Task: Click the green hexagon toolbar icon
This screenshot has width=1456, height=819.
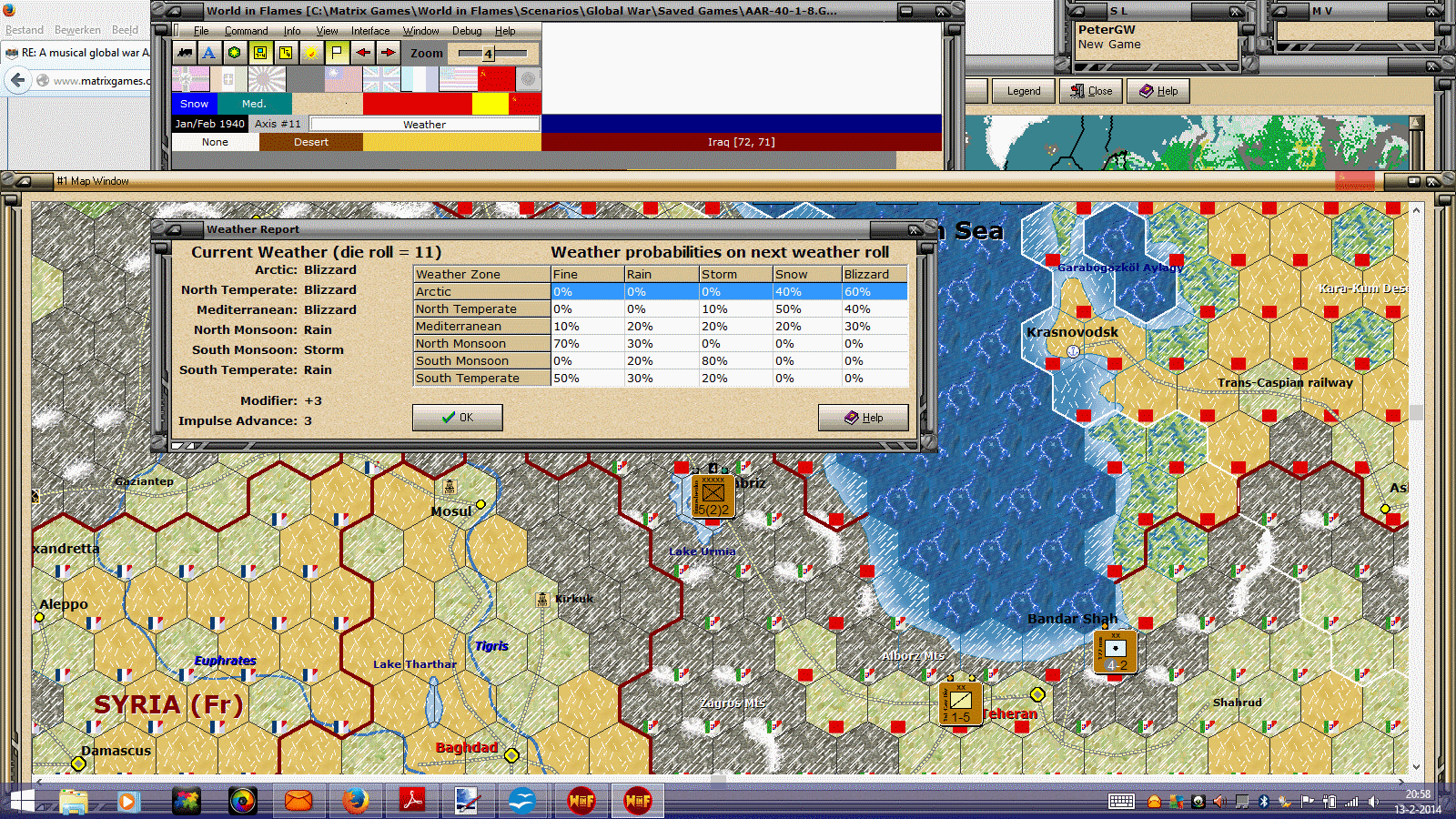Action: 235,53
